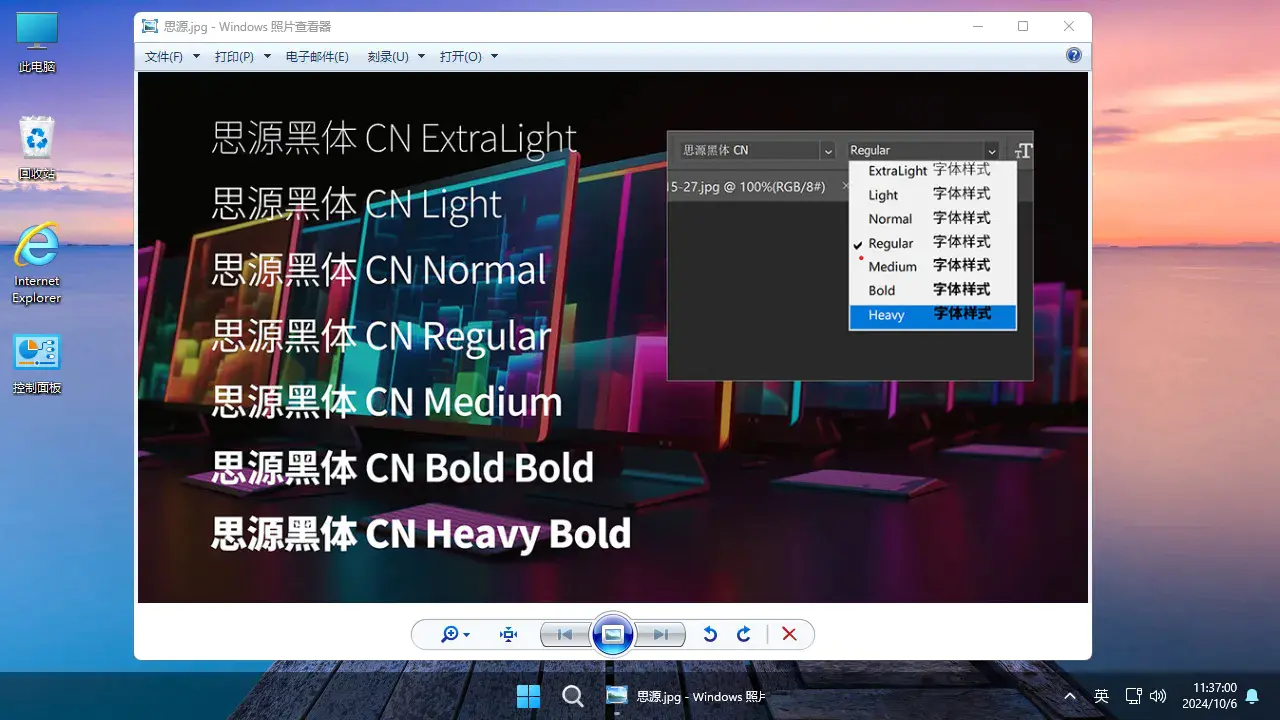Click the ExtraLight entry in the font list
Screen dimensions: 1280x720
932,171
